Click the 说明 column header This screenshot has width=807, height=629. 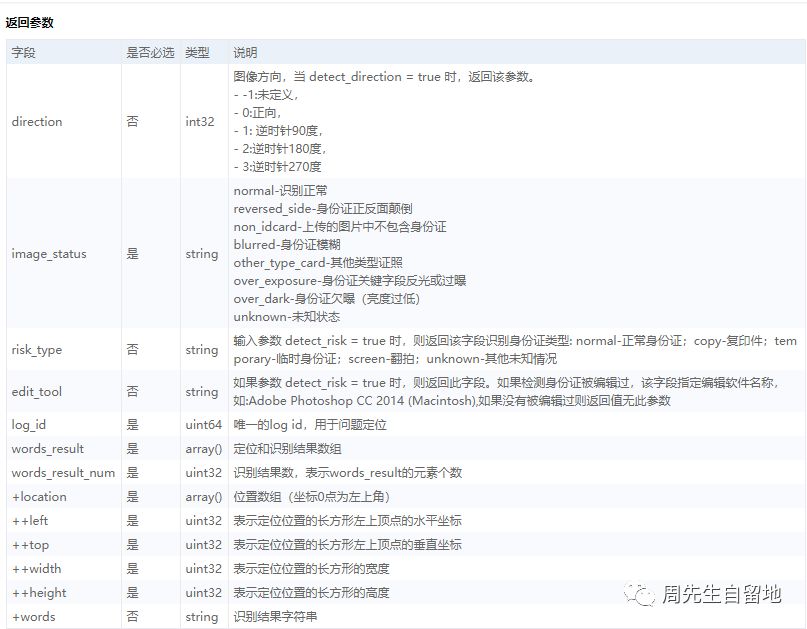click(245, 53)
